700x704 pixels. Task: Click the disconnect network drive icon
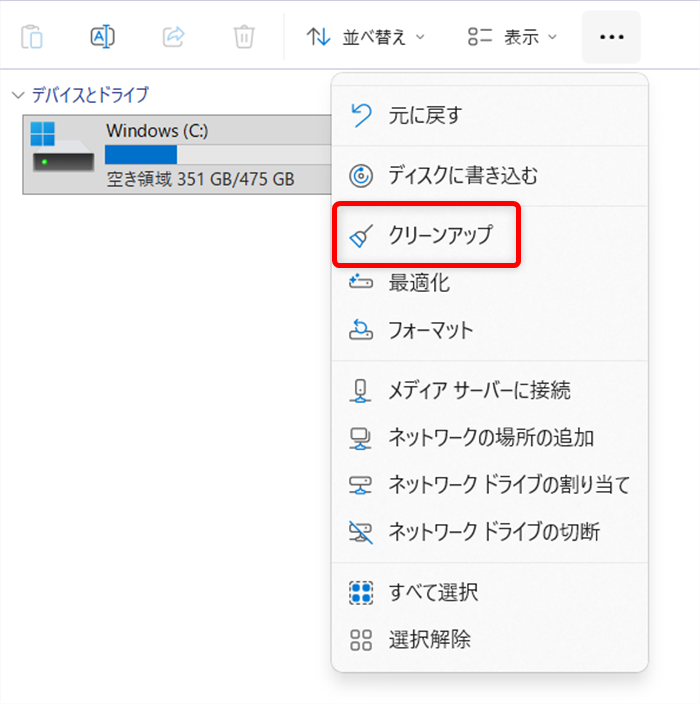tap(361, 532)
